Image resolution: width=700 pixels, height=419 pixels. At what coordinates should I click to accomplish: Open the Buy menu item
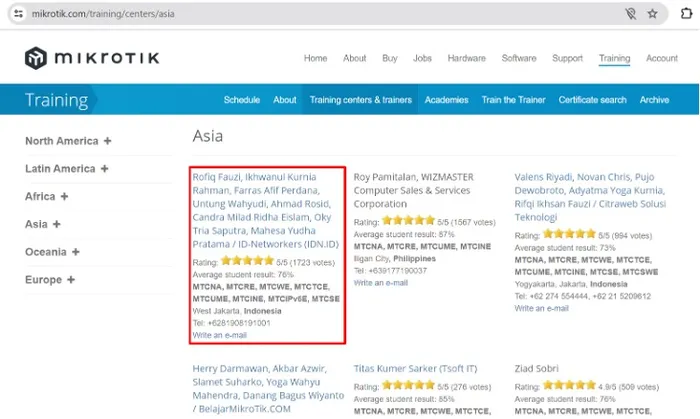click(x=389, y=58)
